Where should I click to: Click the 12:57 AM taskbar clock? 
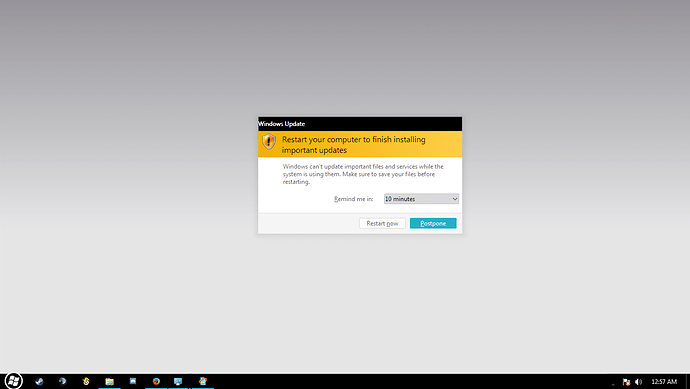coord(664,382)
